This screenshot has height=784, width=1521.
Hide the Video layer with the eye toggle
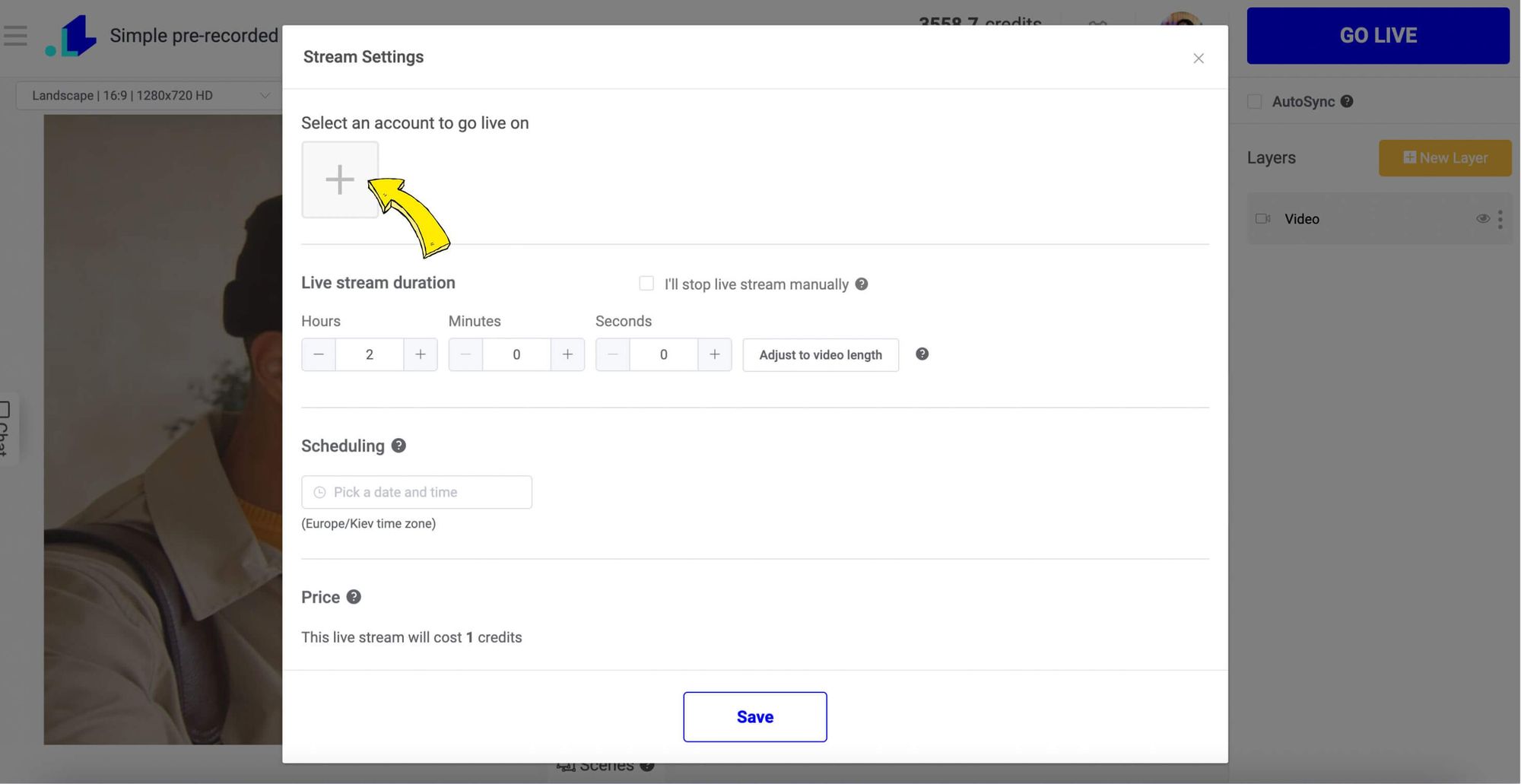[1482, 218]
